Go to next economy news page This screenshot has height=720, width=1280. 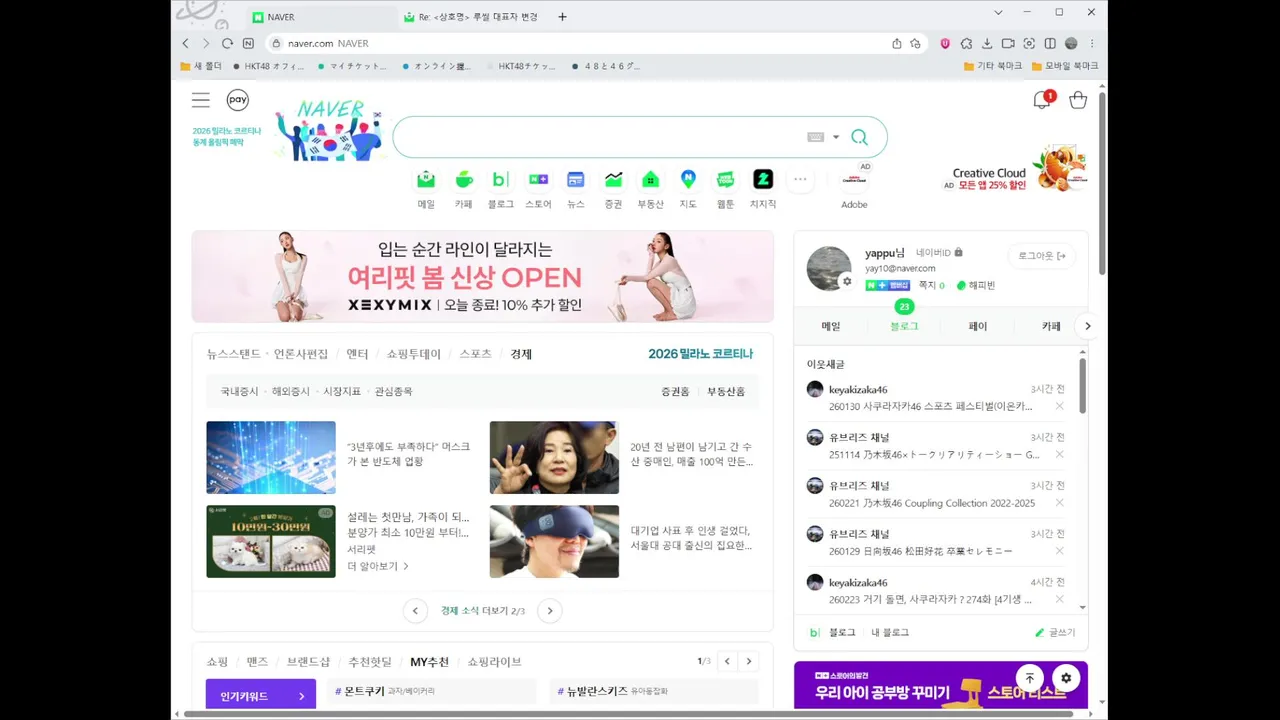coord(549,611)
